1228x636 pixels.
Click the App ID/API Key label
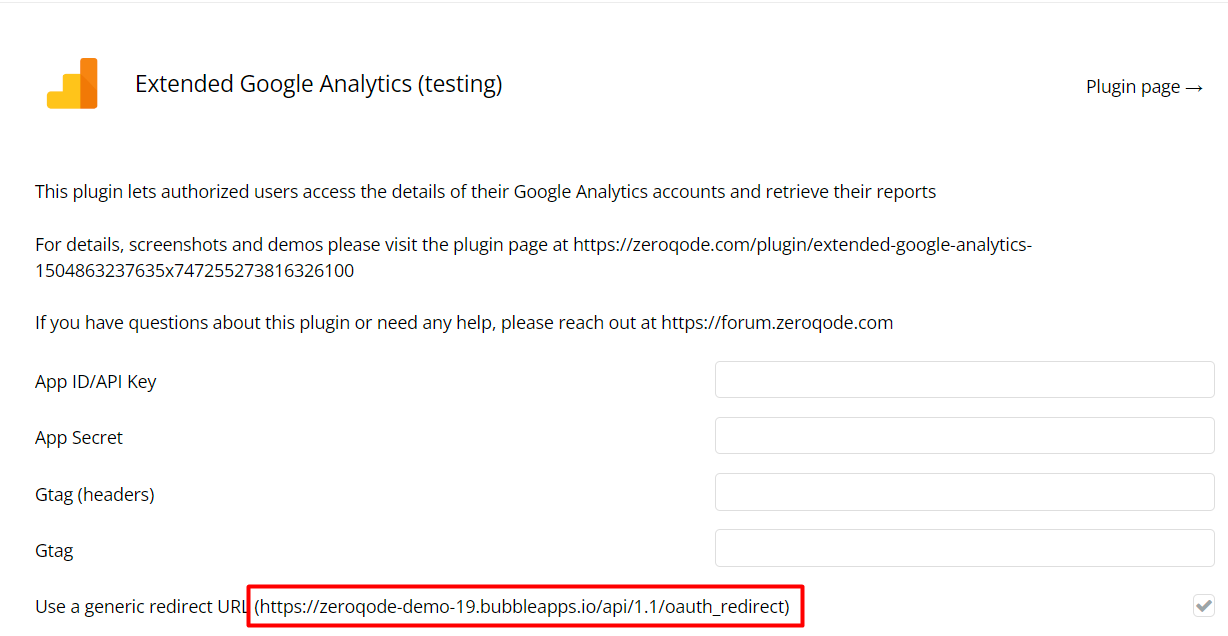click(x=95, y=381)
